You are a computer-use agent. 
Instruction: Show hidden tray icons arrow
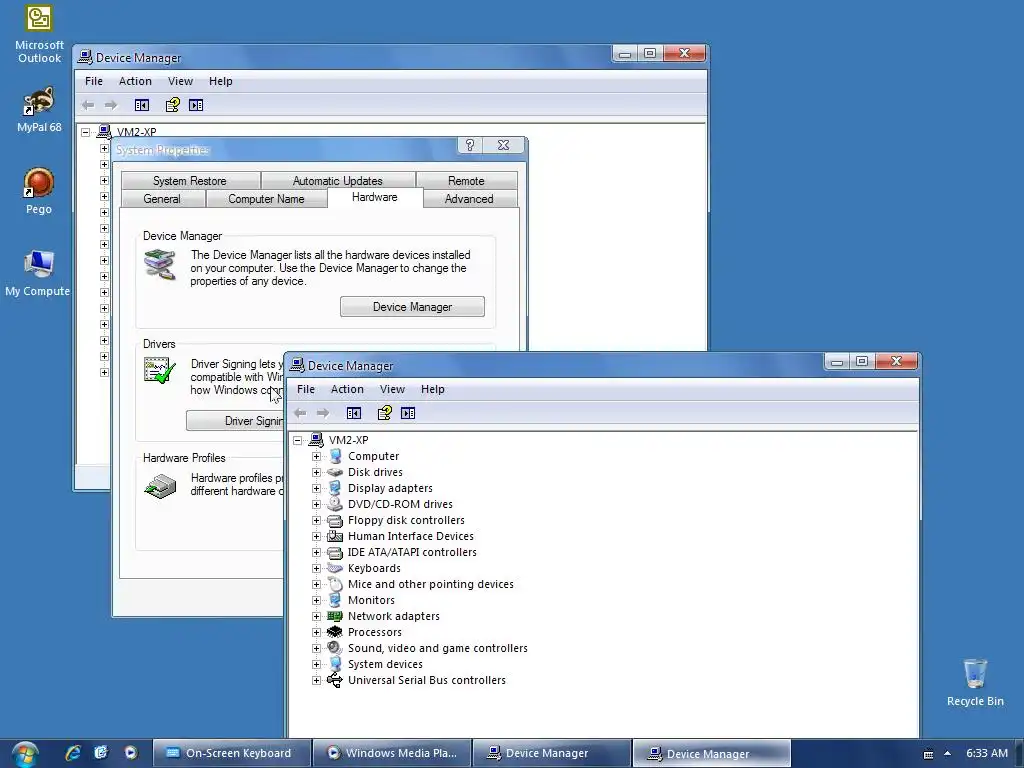(x=948, y=754)
